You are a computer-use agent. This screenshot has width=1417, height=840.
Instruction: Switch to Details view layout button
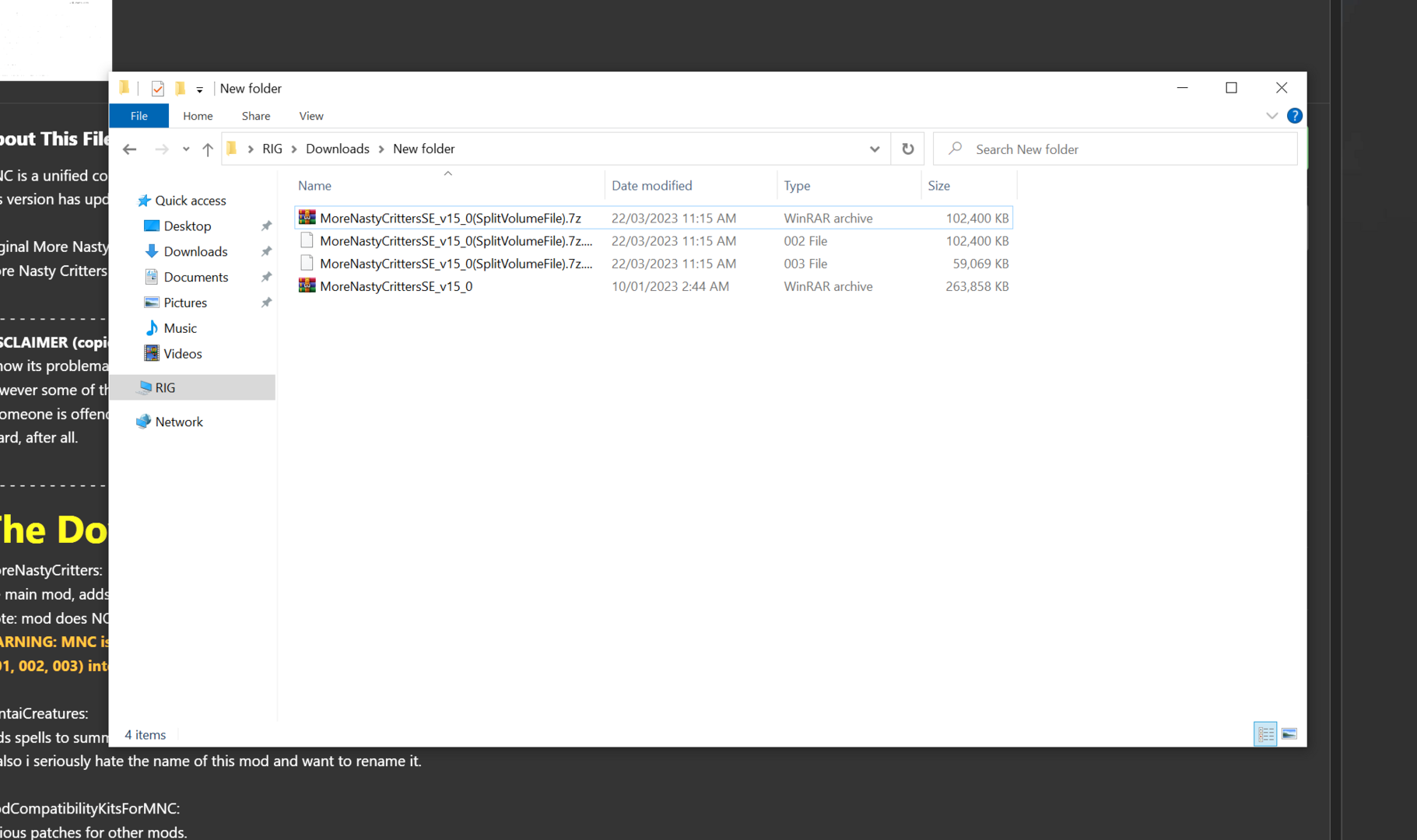[x=1265, y=734]
